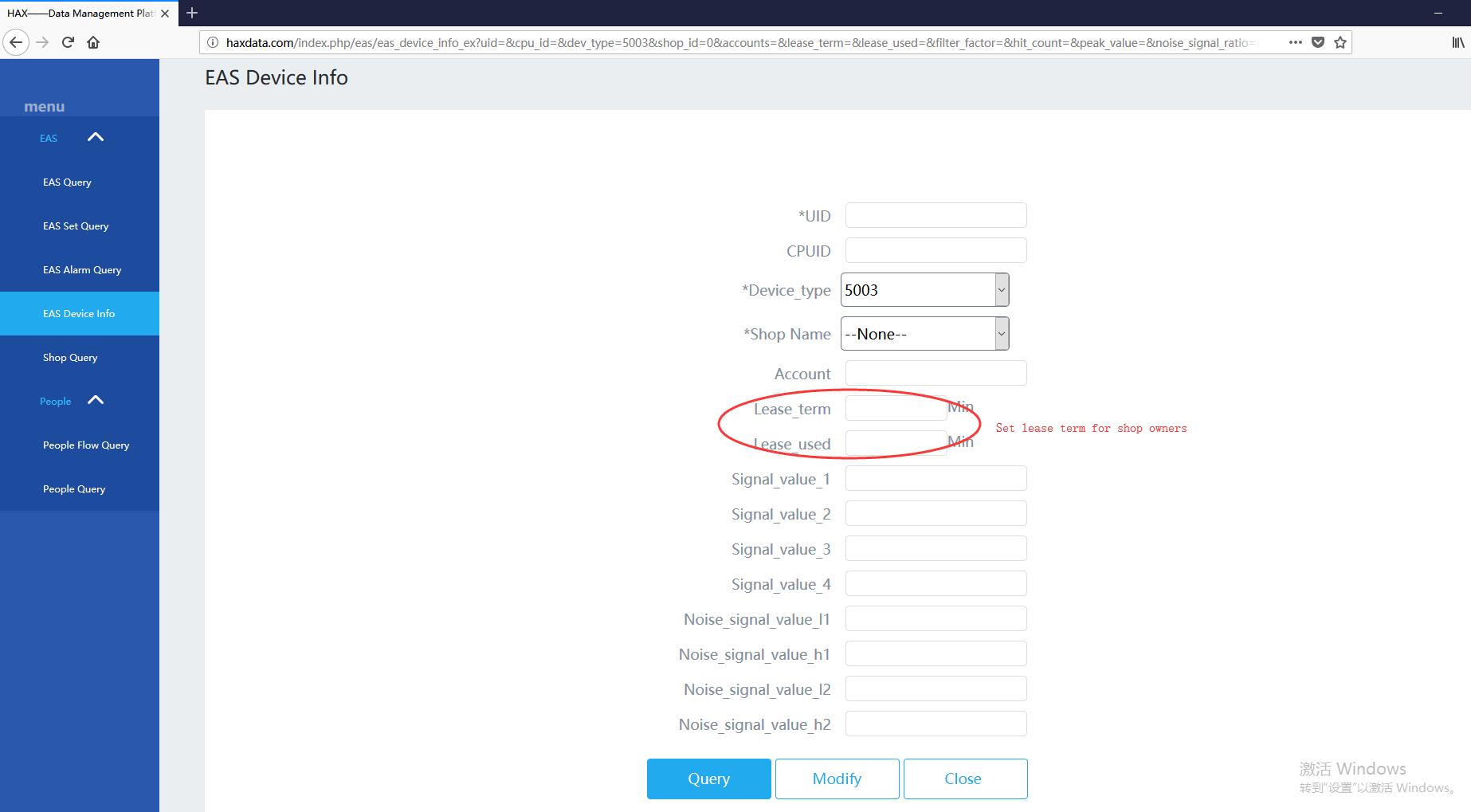The image size is (1471, 812).
Task: Open EAS Alarm Query menu item
Action: [x=80, y=270]
